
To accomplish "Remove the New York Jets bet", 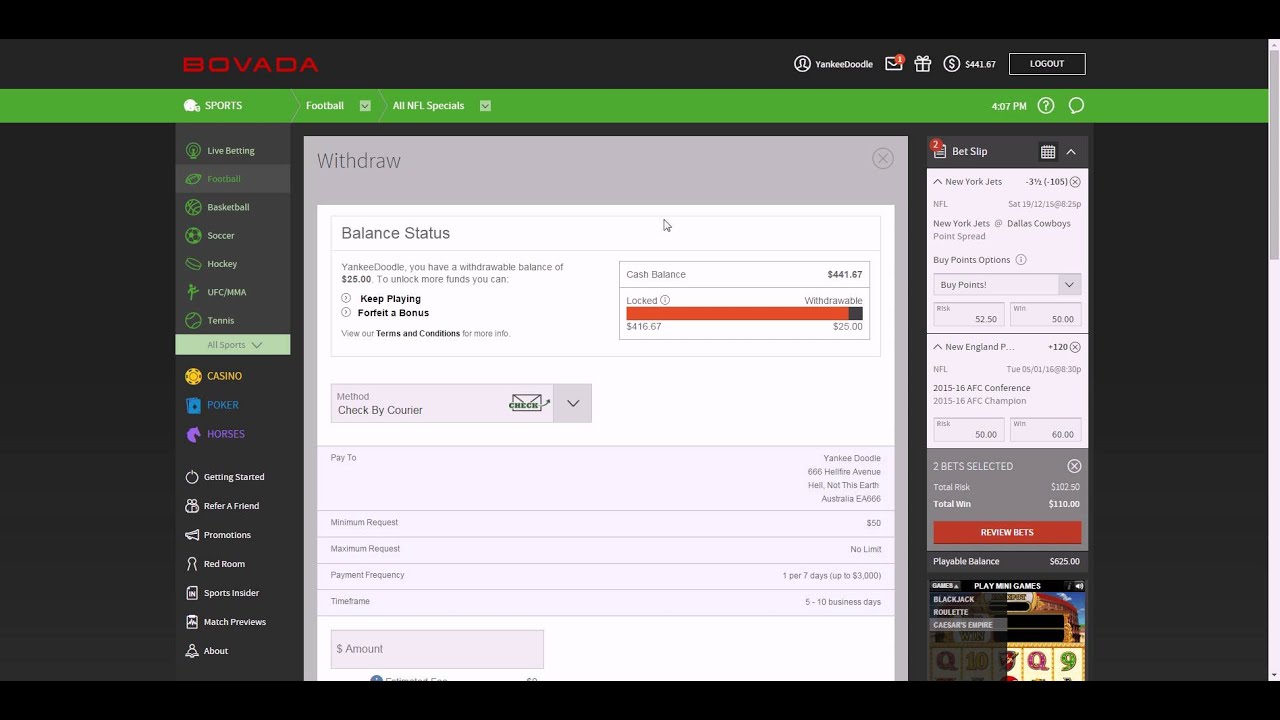I will (x=1075, y=182).
